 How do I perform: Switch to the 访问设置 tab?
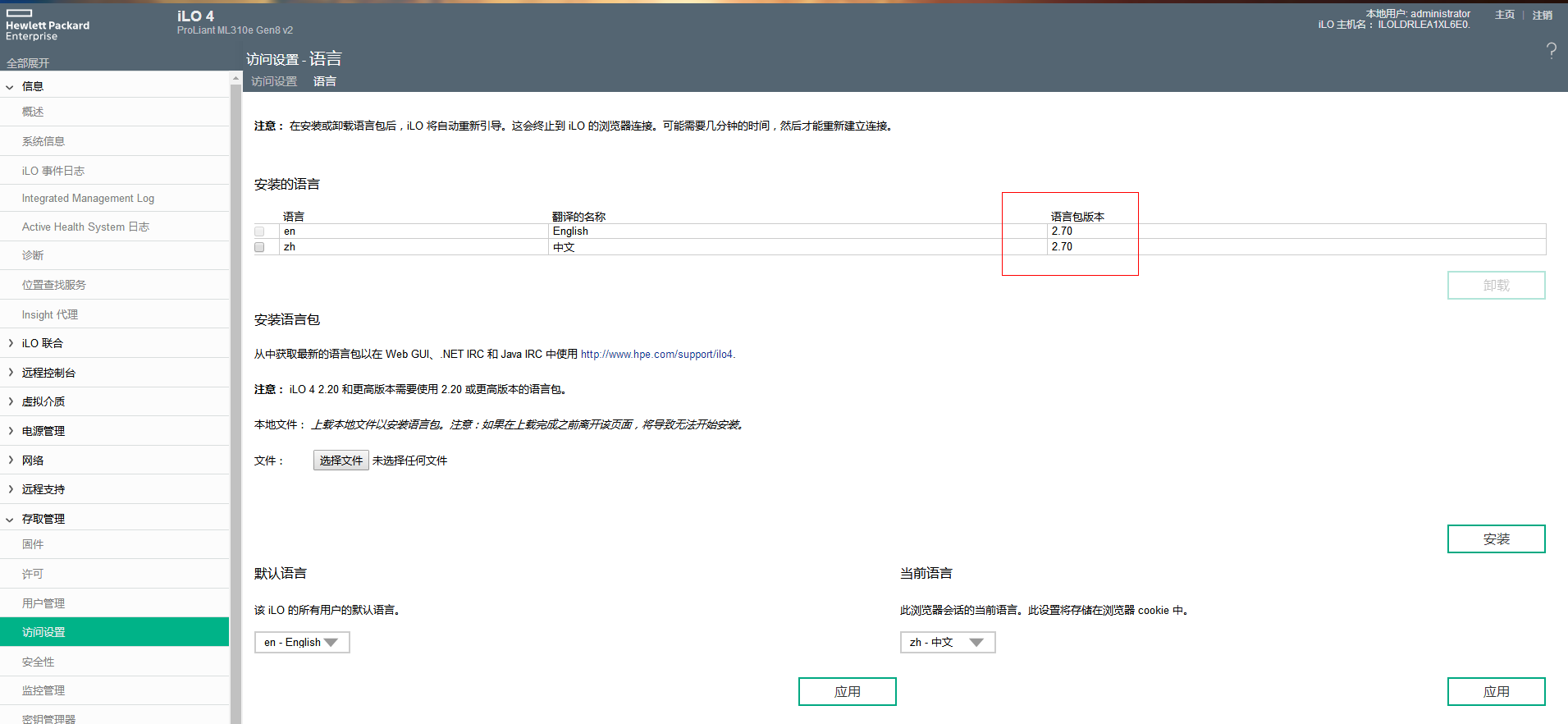274,81
